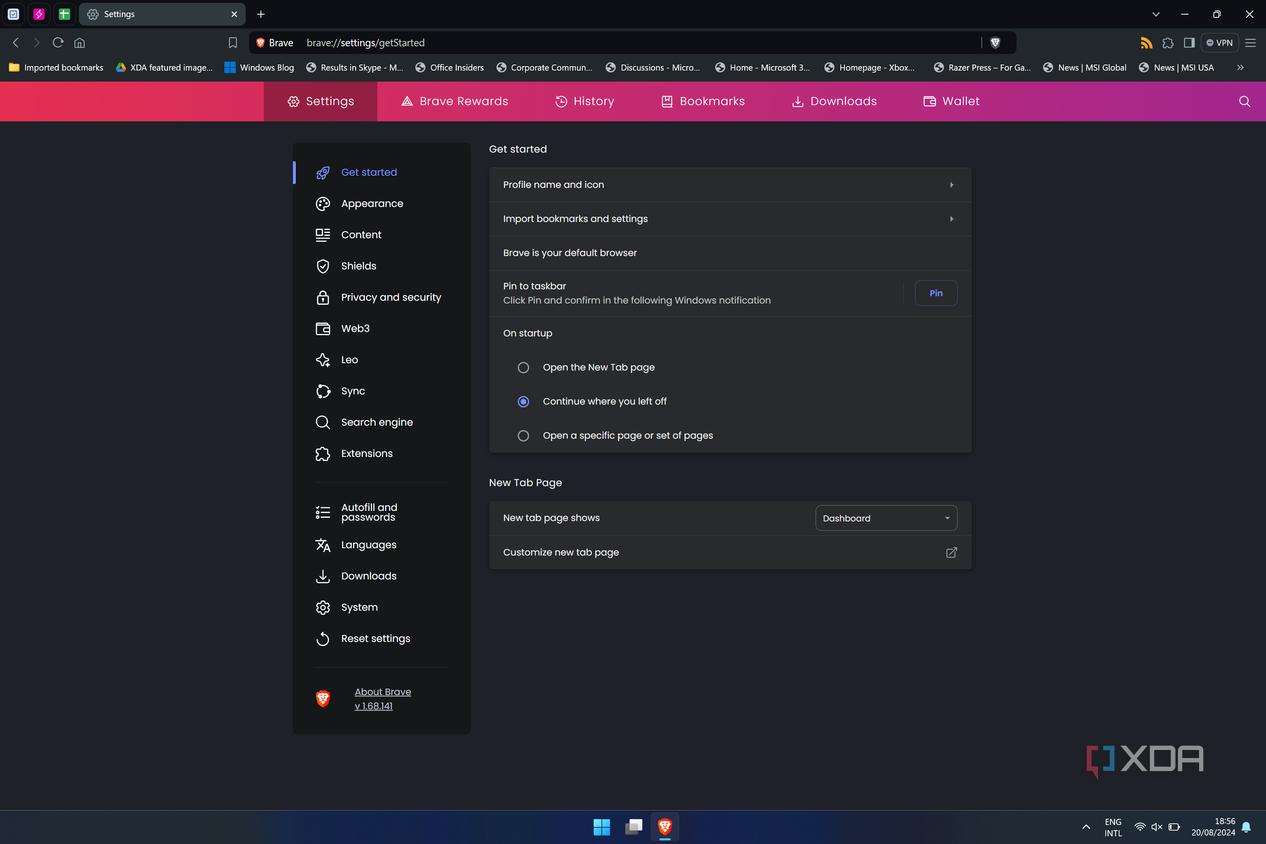This screenshot has height=844, width=1266.
Task: Click the Privacy and security lock icon
Action: [x=323, y=297]
